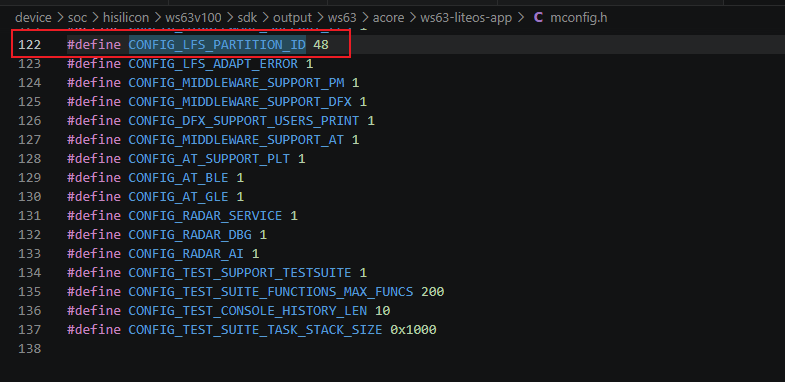Click CONFIG_RADAR_AI macro name

[186, 254]
